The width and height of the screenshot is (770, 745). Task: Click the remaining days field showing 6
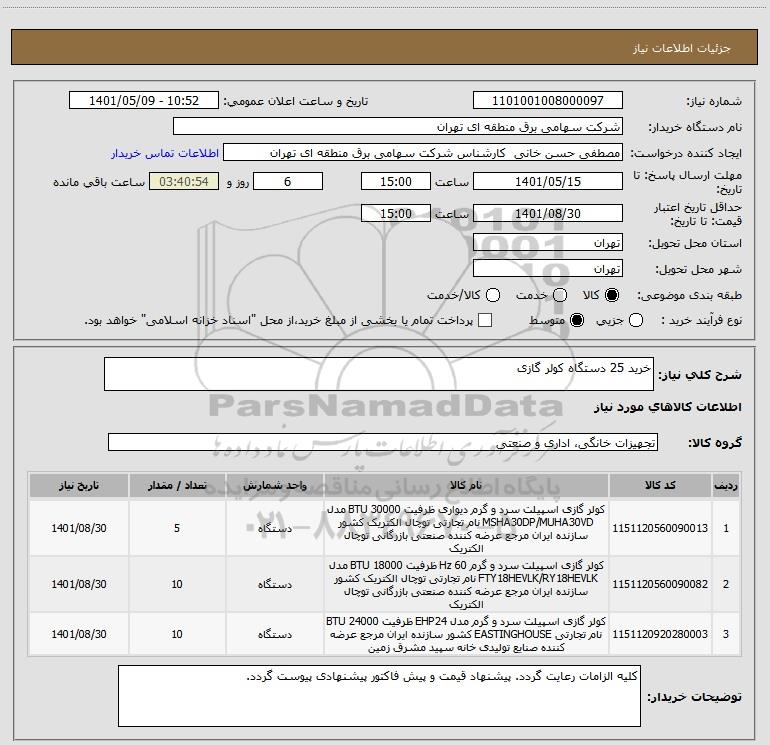pyautogui.click(x=288, y=181)
